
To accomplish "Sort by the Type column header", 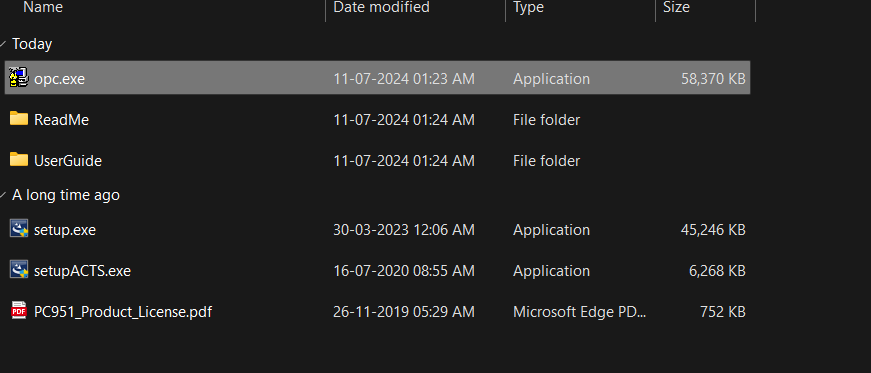I will (528, 7).
